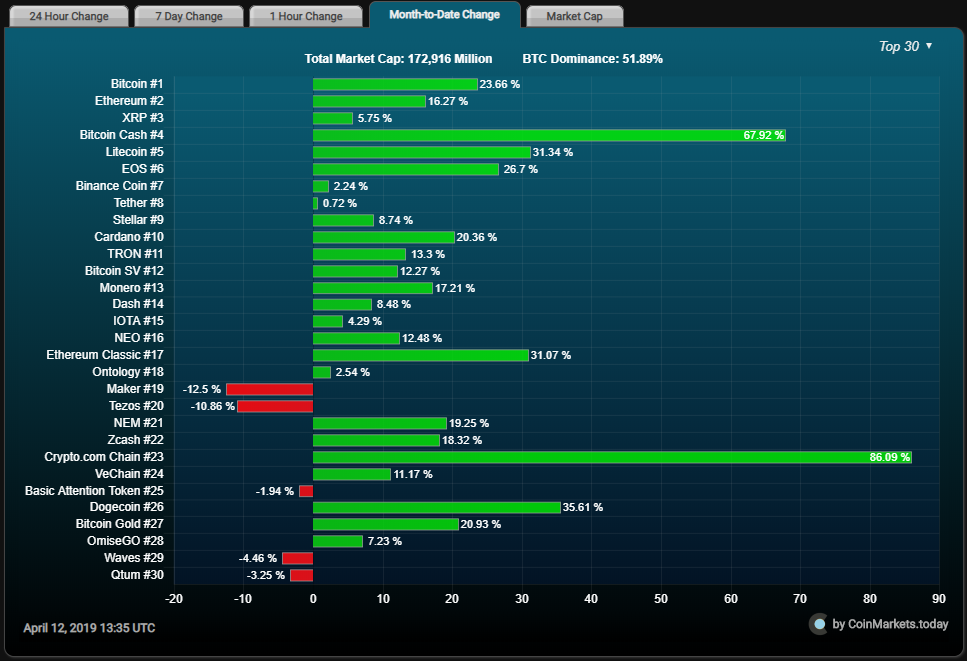Screen dimensions: 967x661
Task: Click the red Tezos #20 bar
Action: click(275, 406)
